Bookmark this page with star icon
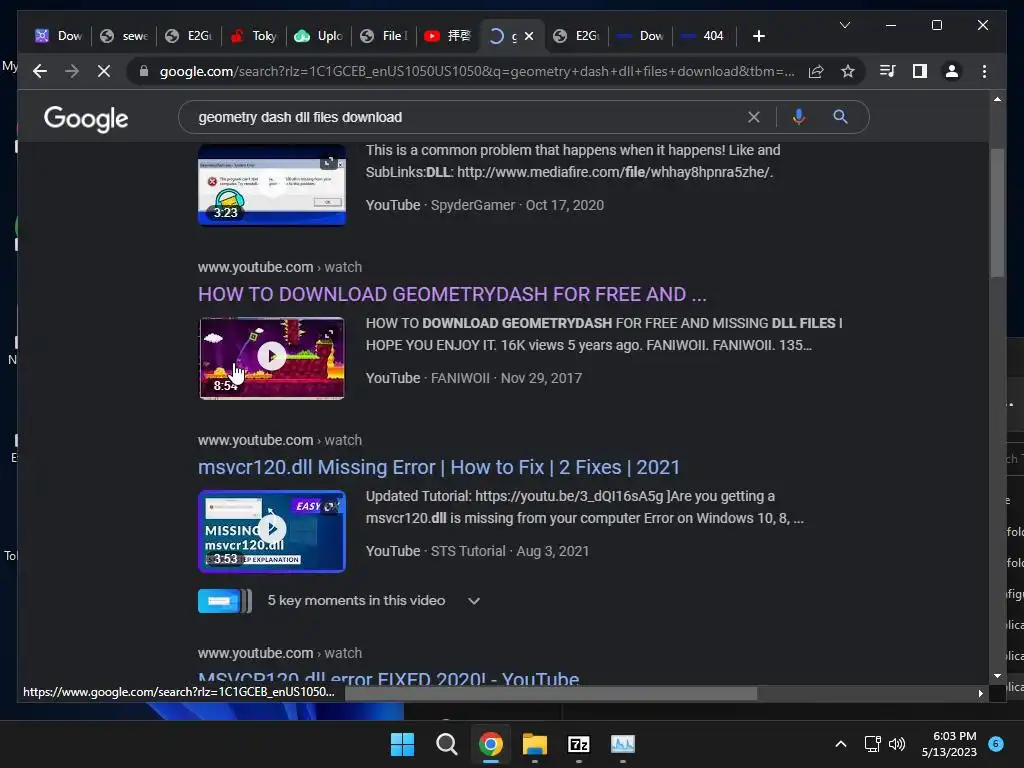Screen dimensions: 1024x768 point(848,71)
